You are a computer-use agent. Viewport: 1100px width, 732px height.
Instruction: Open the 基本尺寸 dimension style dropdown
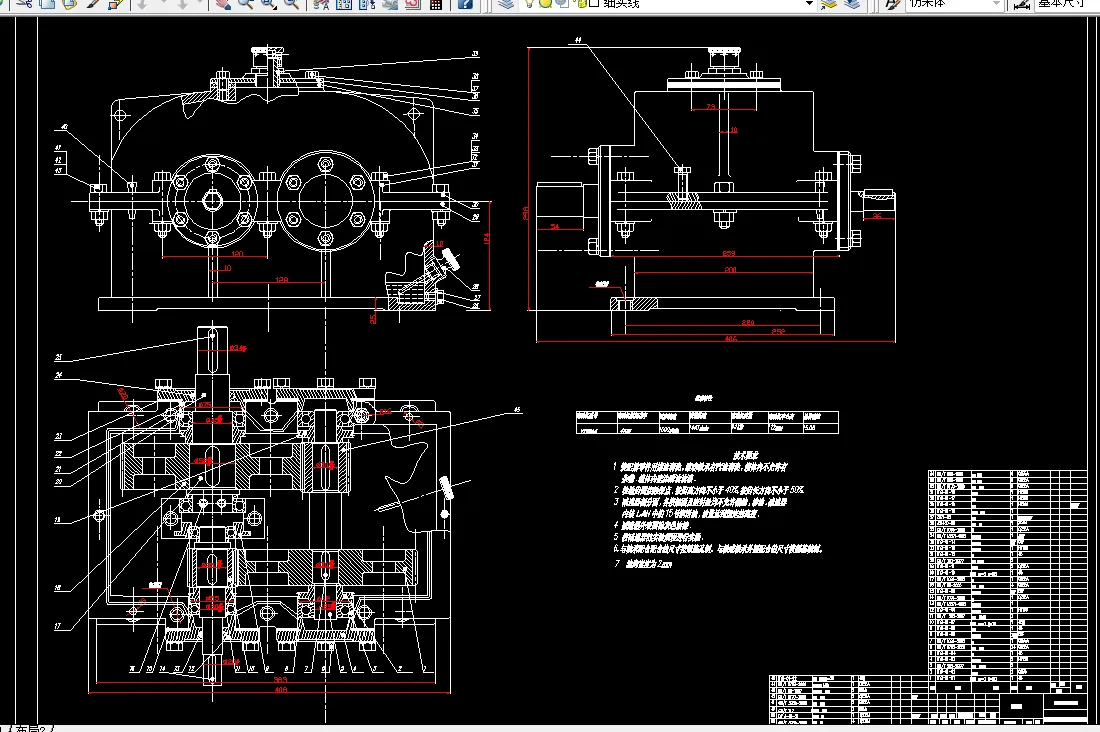tap(1067, 4)
